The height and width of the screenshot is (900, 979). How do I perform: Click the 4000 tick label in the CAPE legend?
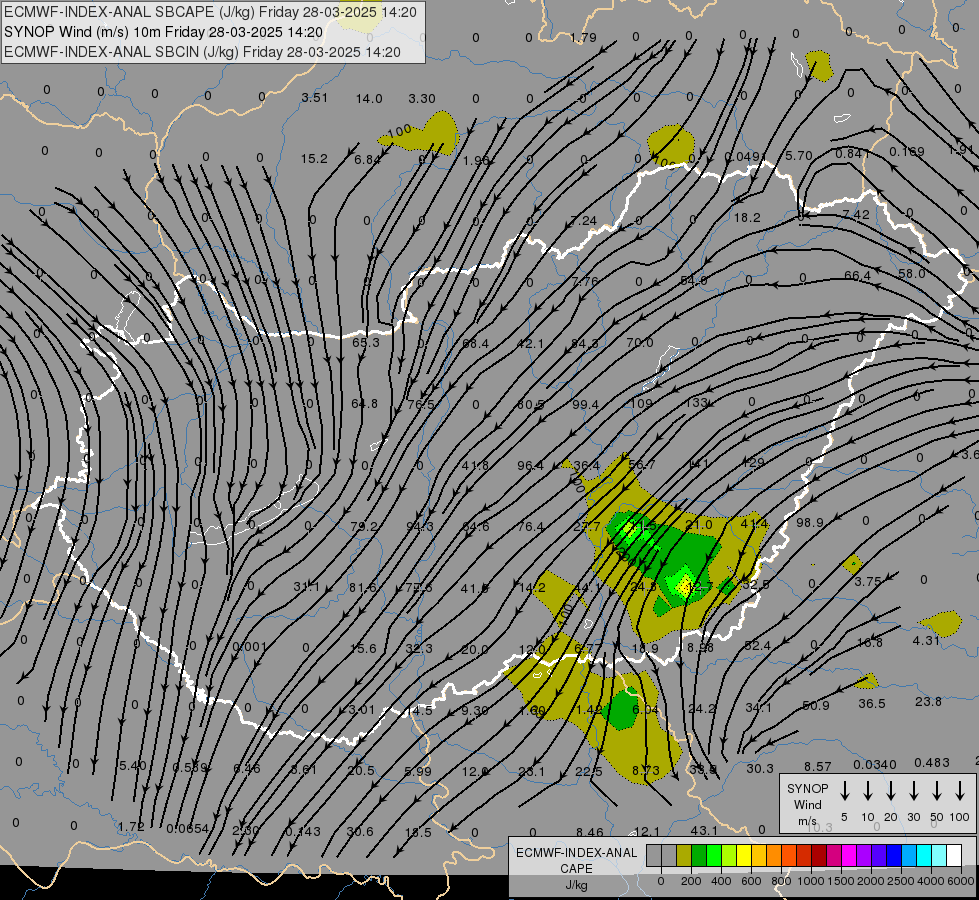point(930,881)
